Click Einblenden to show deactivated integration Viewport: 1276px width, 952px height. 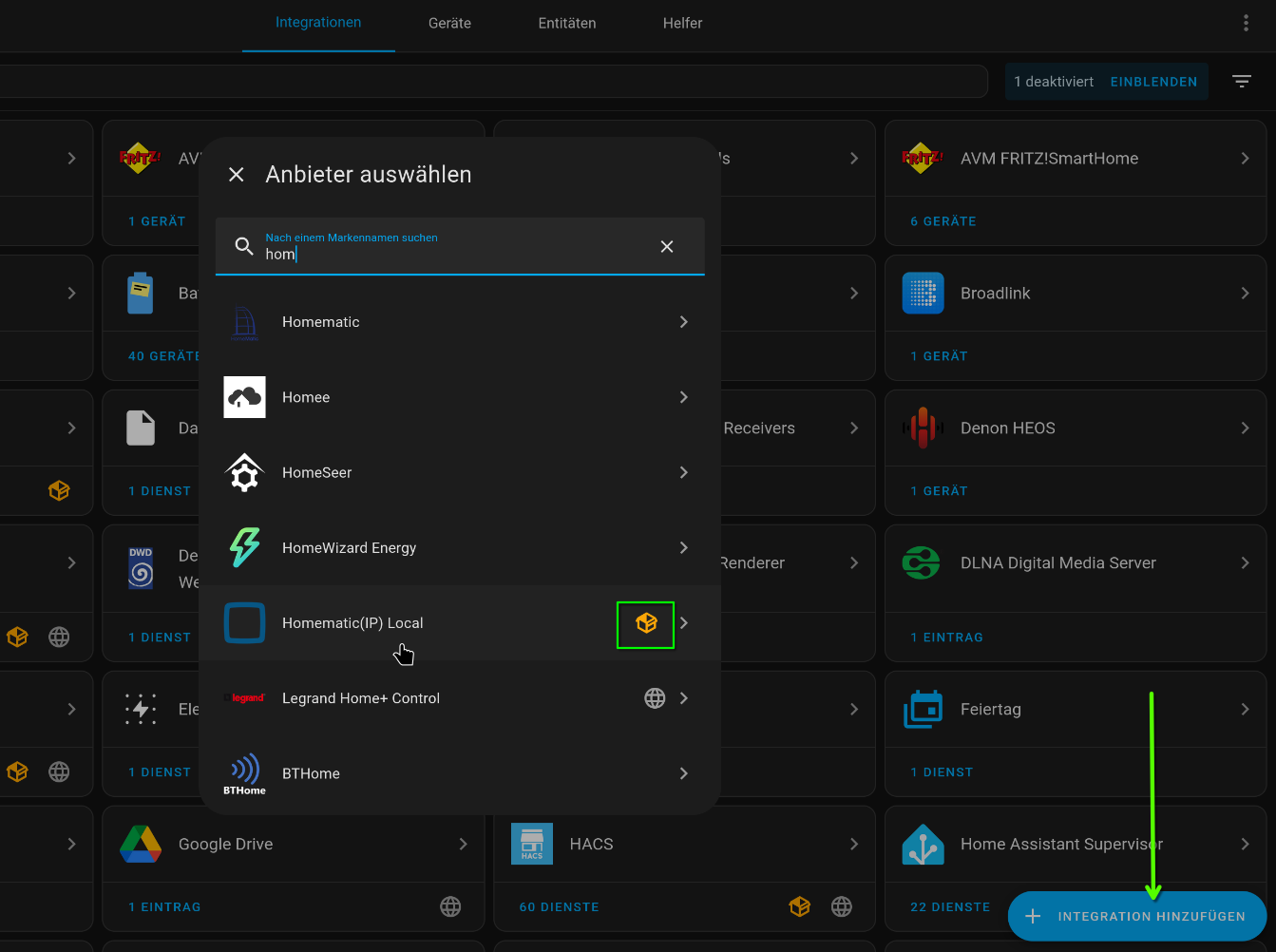tap(1153, 82)
